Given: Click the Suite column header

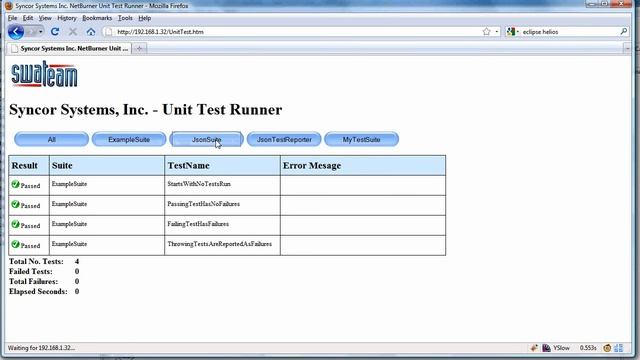Looking at the screenshot, I should point(107,165).
